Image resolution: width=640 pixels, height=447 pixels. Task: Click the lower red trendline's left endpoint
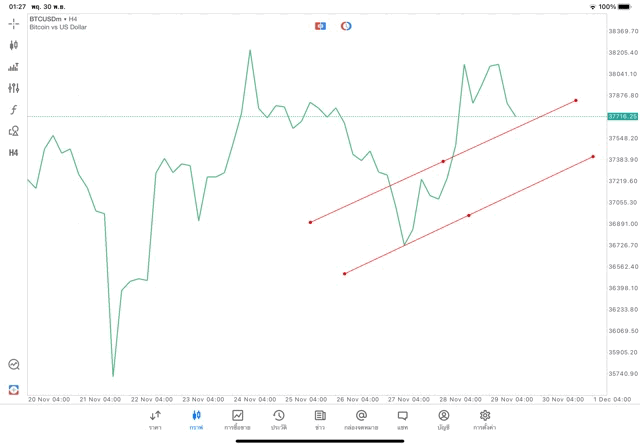coord(344,273)
